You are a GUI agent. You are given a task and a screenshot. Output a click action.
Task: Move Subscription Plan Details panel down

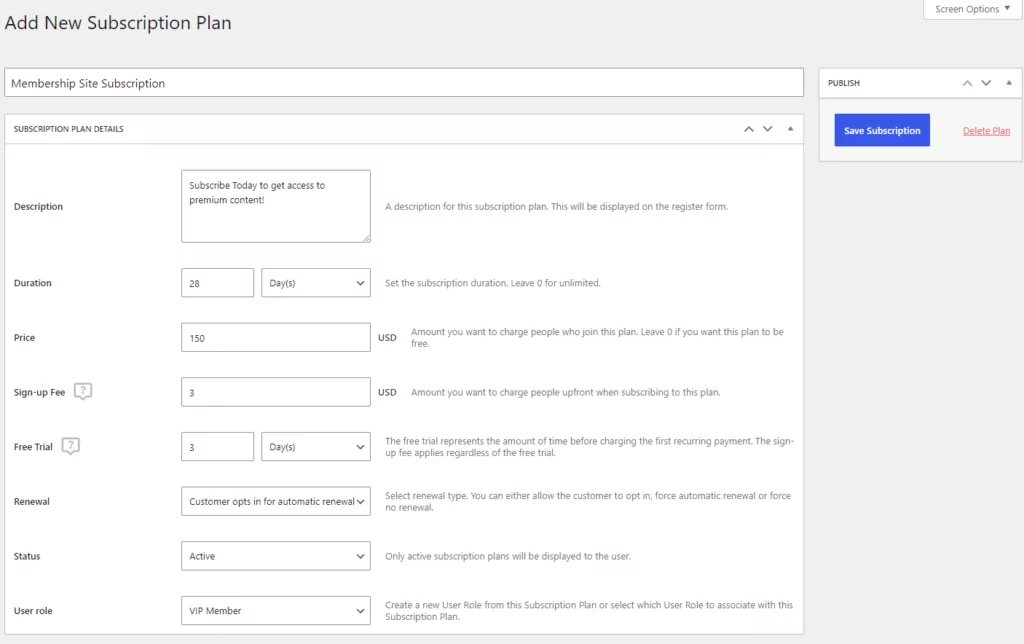pos(767,129)
